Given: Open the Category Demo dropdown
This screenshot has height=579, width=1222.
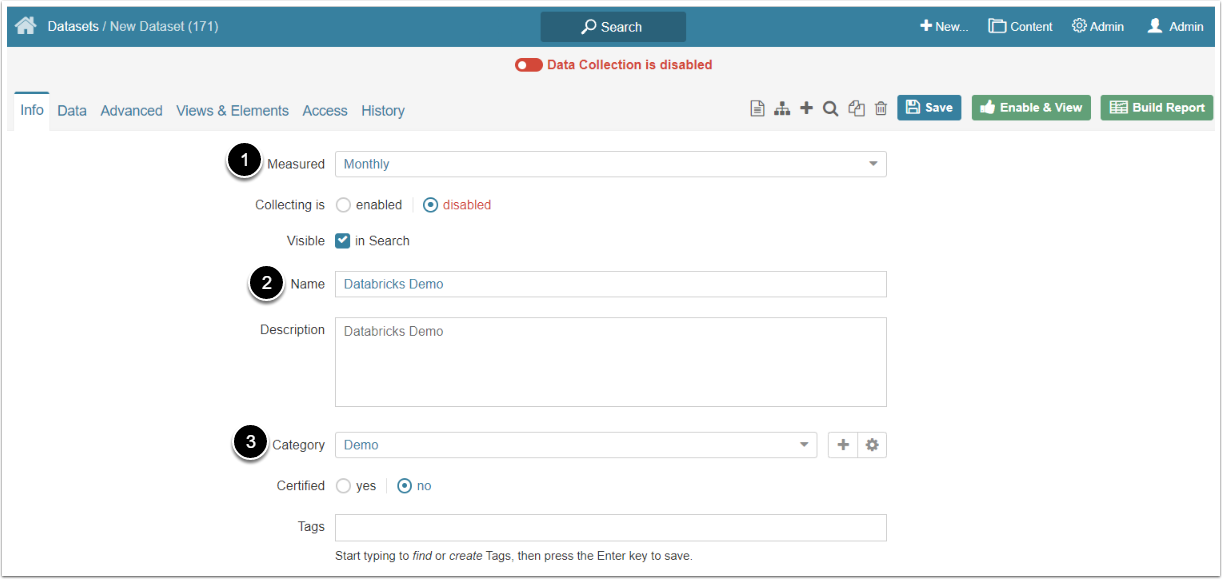Looking at the screenshot, I should [x=576, y=445].
